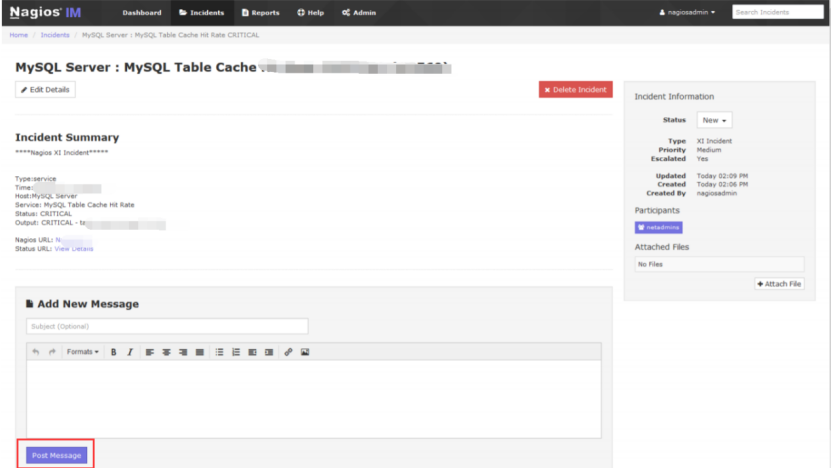Click the Edit Details button
This screenshot has height=468, width=831.
pos(45,90)
